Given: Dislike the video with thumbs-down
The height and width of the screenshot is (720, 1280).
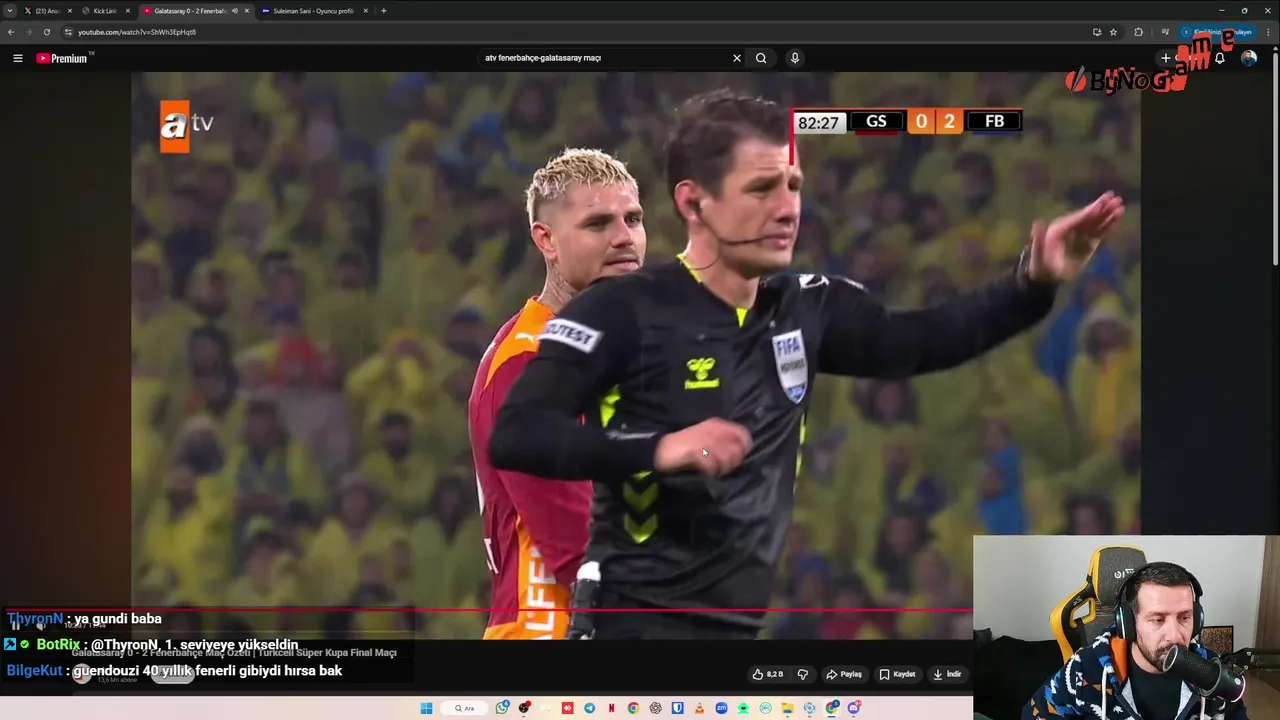Looking at the screenshot, I should pyautogui.click(x=802, y=674).
